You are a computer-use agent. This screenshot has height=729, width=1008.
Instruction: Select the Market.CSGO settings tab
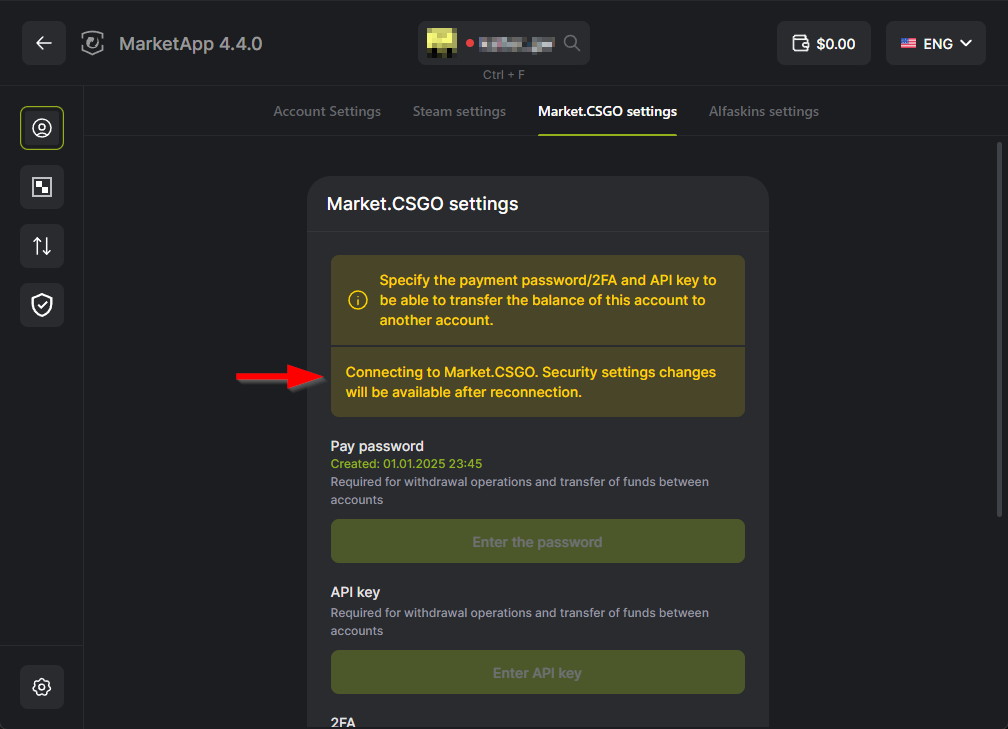[608, 111]
